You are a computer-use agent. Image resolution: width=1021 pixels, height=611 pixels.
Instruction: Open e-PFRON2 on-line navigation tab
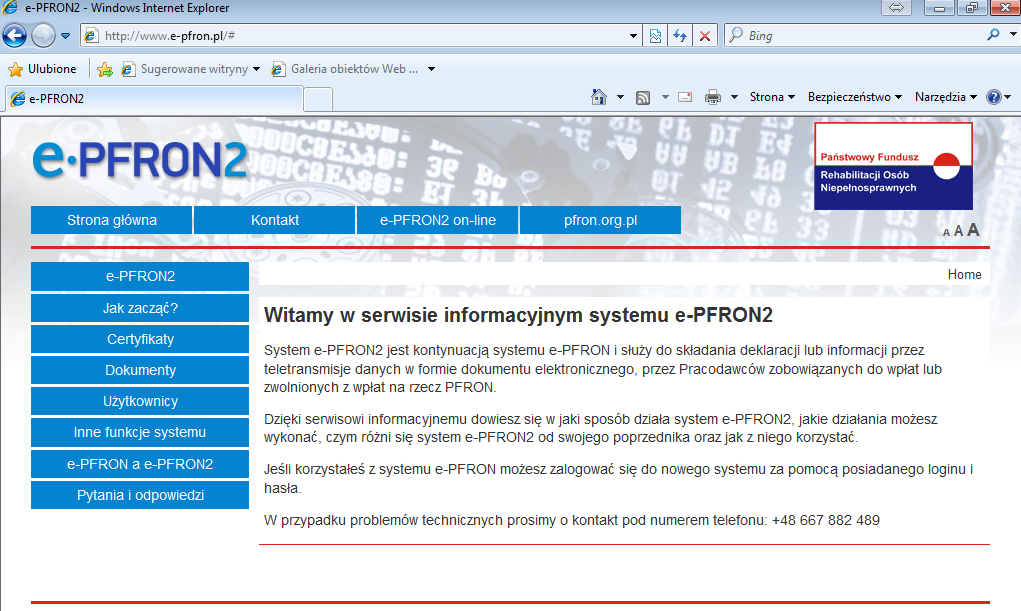(x=438, y=220)
